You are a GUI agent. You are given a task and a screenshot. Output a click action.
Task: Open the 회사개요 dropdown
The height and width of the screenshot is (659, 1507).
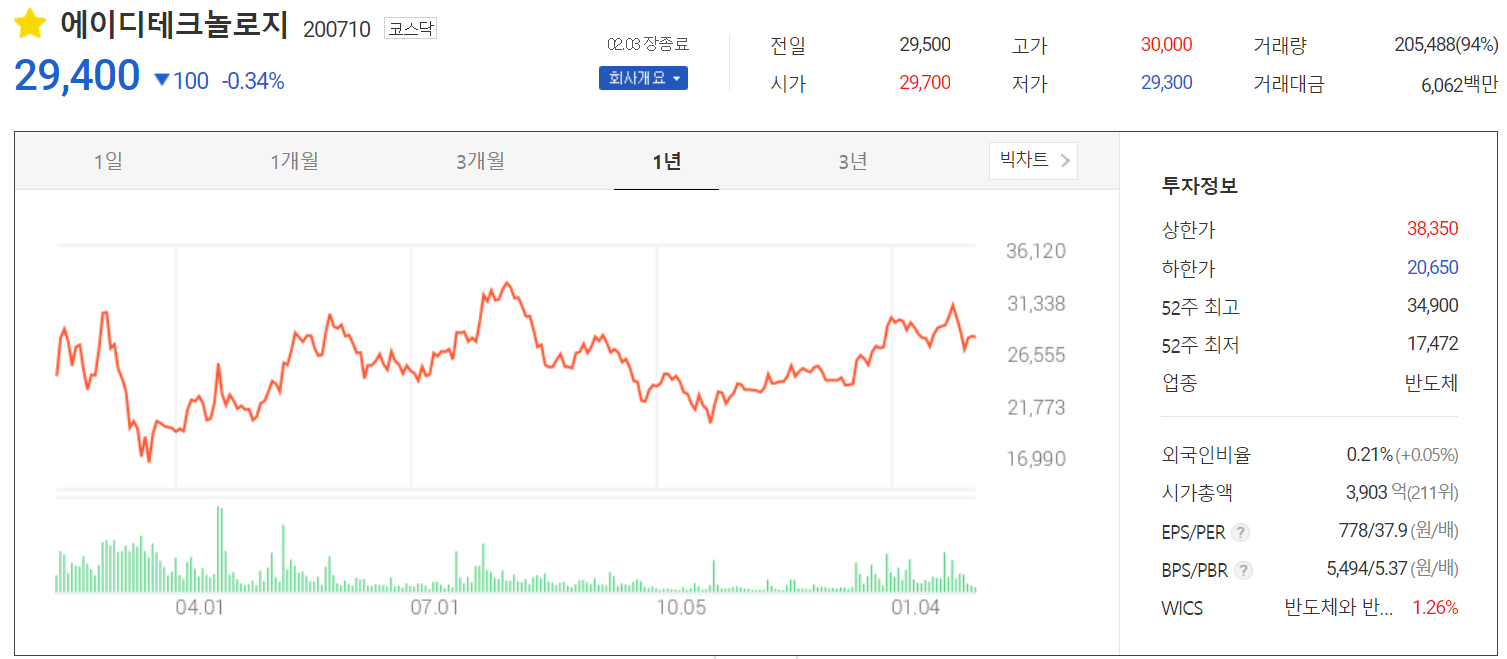coord(643,78)
